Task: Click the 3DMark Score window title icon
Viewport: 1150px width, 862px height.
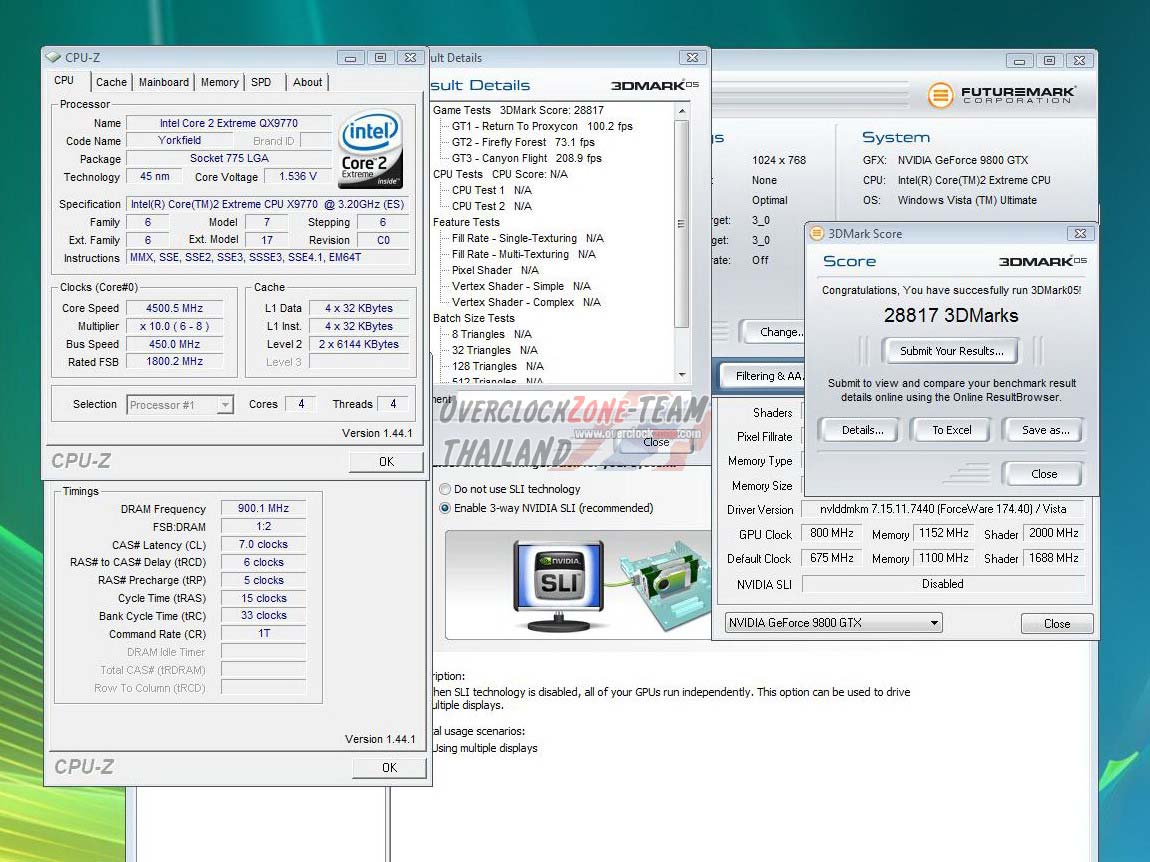Action: 816,233
